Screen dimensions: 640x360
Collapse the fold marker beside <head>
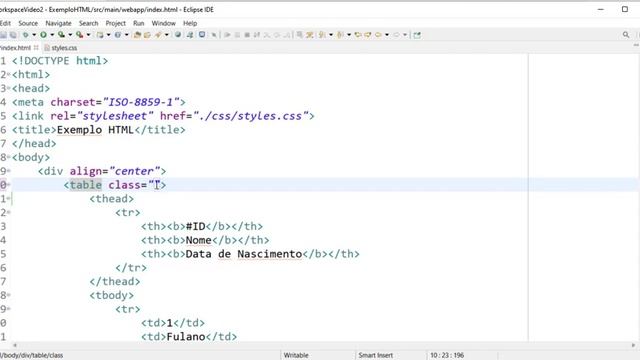click(x=9, y=89)
